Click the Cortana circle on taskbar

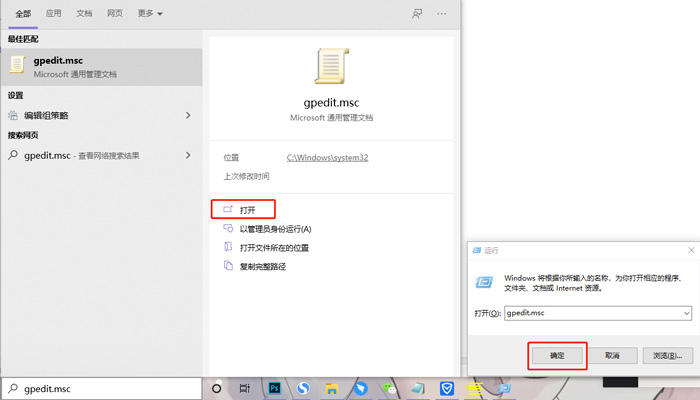click(x=217, y=388)
